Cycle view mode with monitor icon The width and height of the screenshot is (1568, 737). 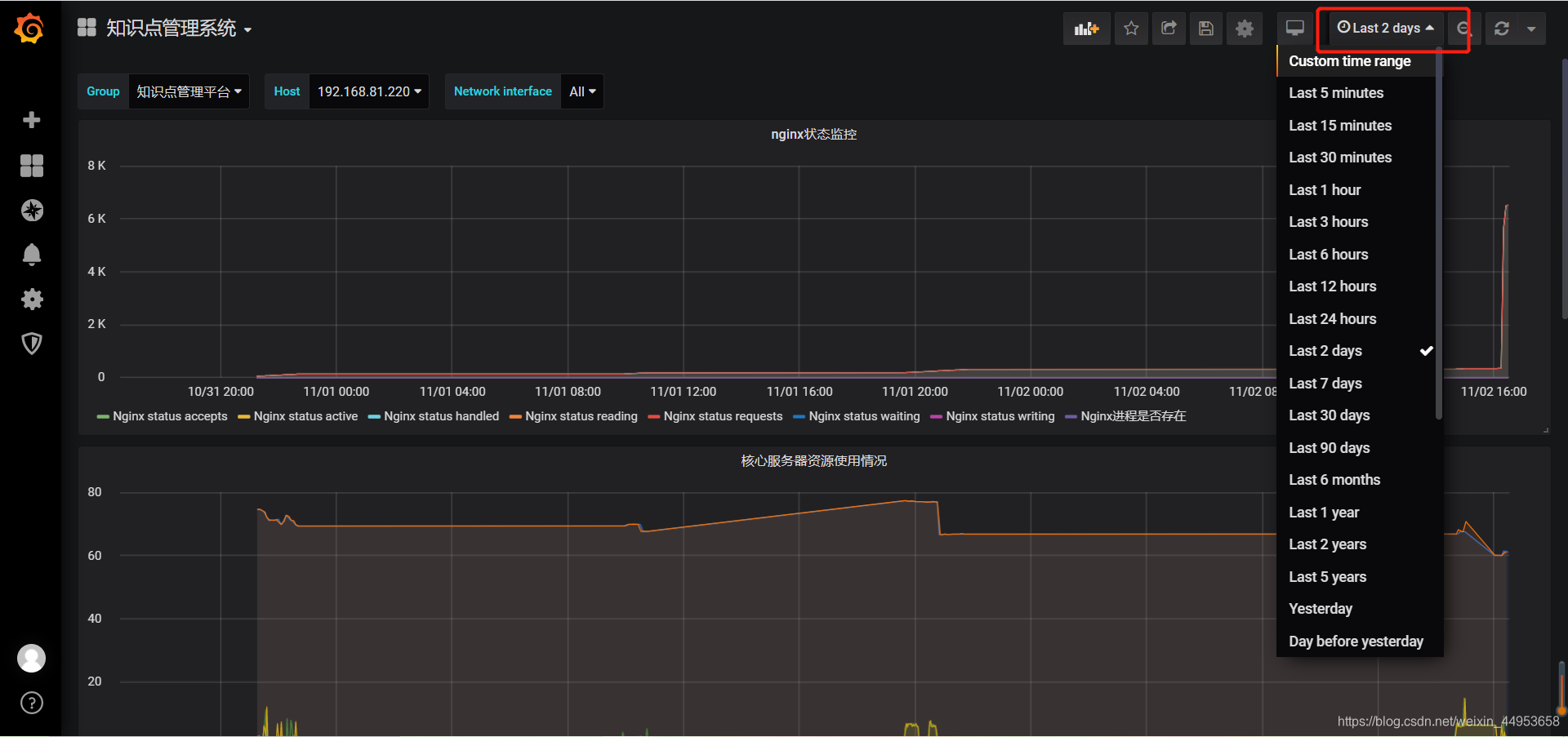click(x=1295, y=29)
